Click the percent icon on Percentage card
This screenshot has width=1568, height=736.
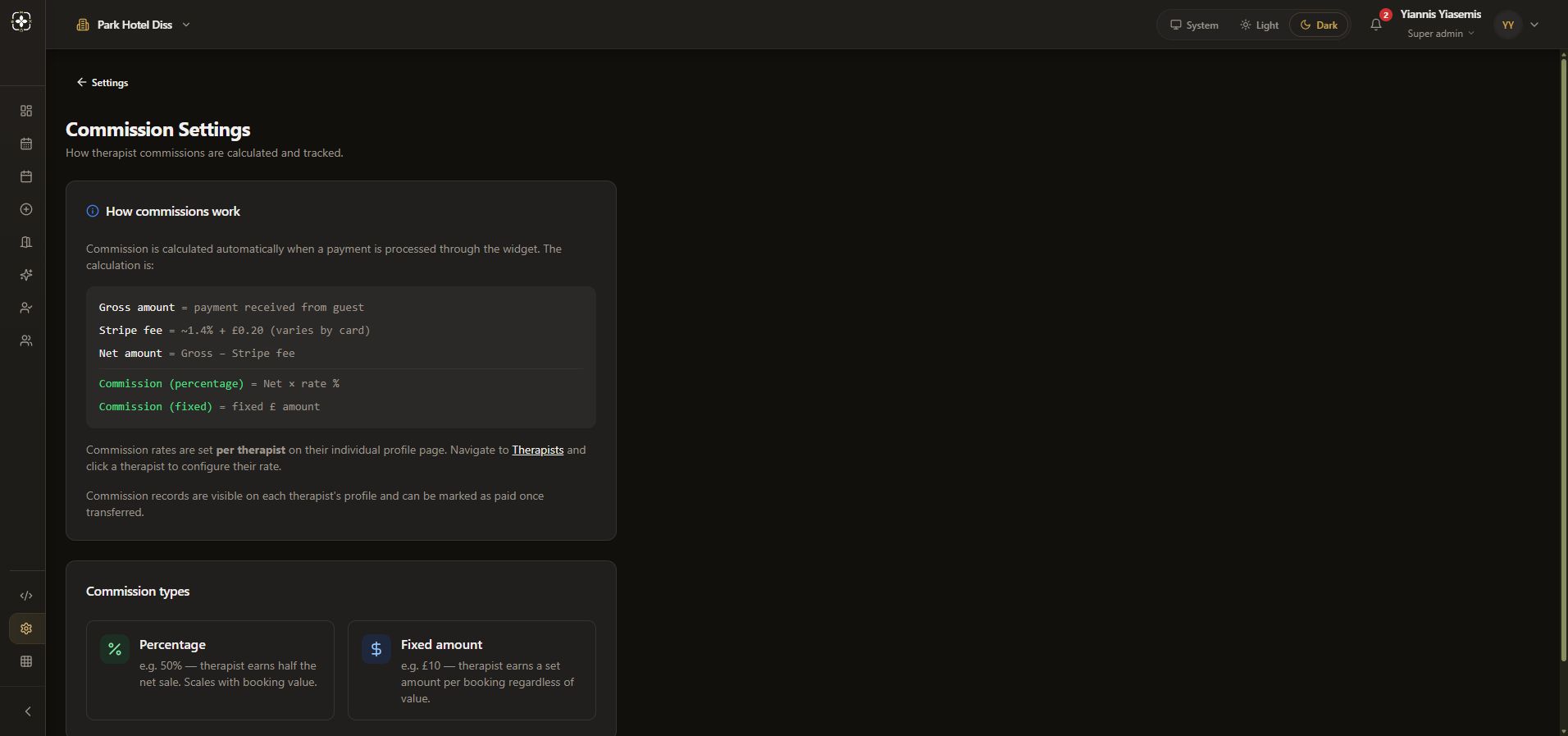click(x=115, y=649)
